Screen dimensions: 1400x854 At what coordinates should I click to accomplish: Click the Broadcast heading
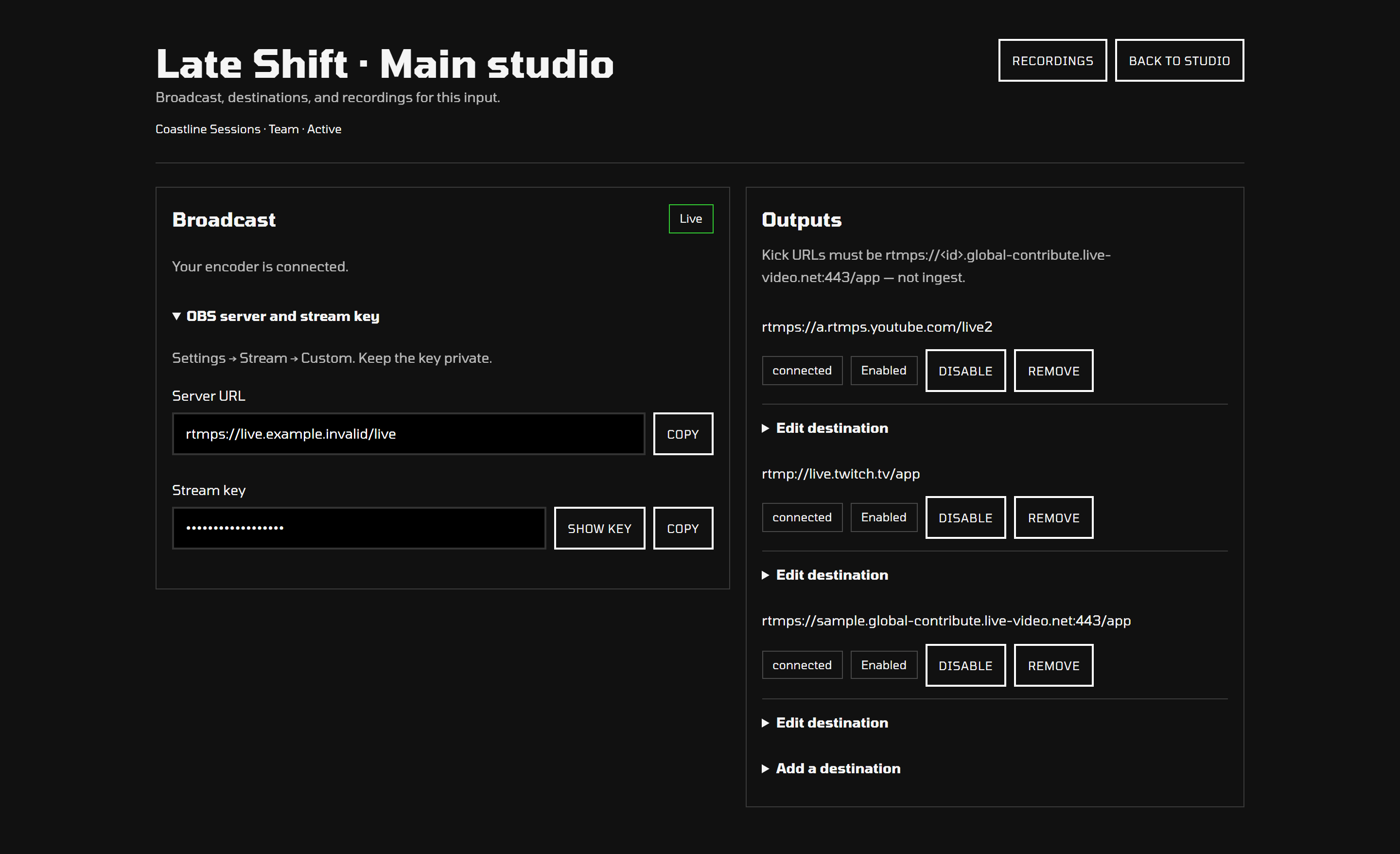pyautogui.click(x=224, y=219)
